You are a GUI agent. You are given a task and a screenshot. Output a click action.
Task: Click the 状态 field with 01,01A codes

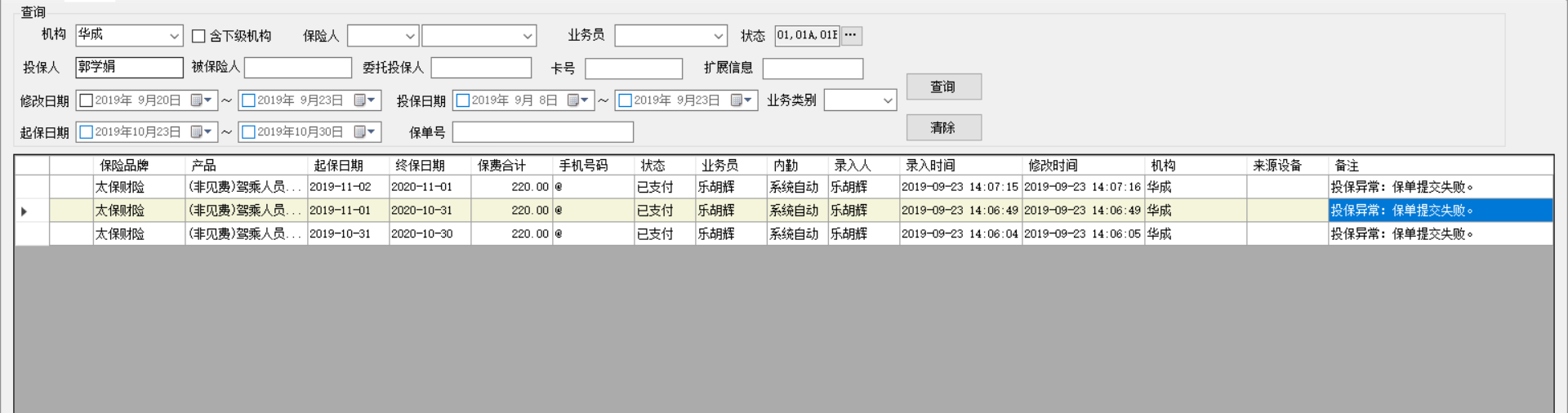[807, 35]
